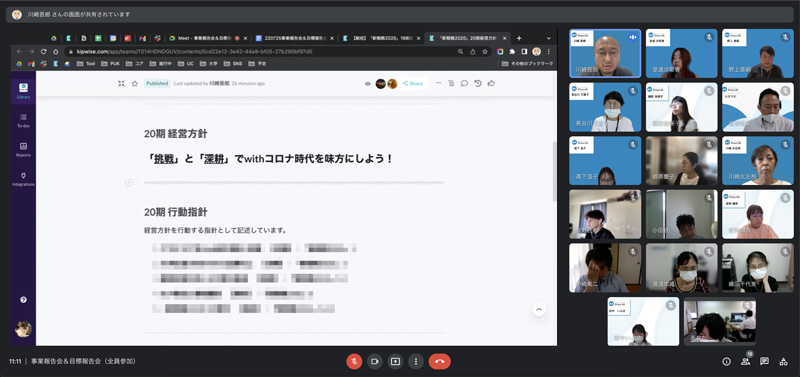Open the Tool bookmarks folder
The image size is (800, 377).
[86, 64]
